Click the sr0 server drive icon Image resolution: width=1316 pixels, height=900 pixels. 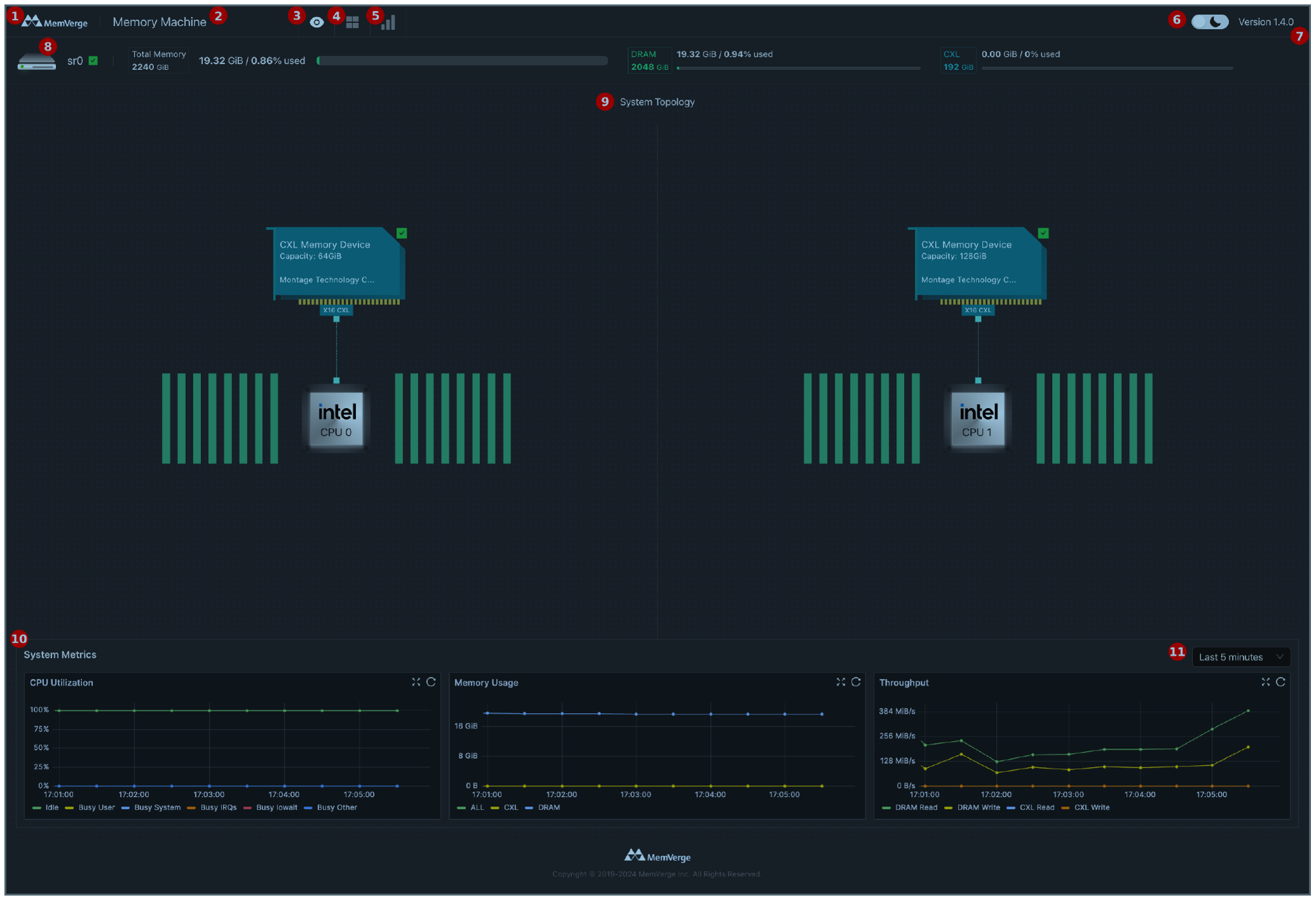point(37,62)
